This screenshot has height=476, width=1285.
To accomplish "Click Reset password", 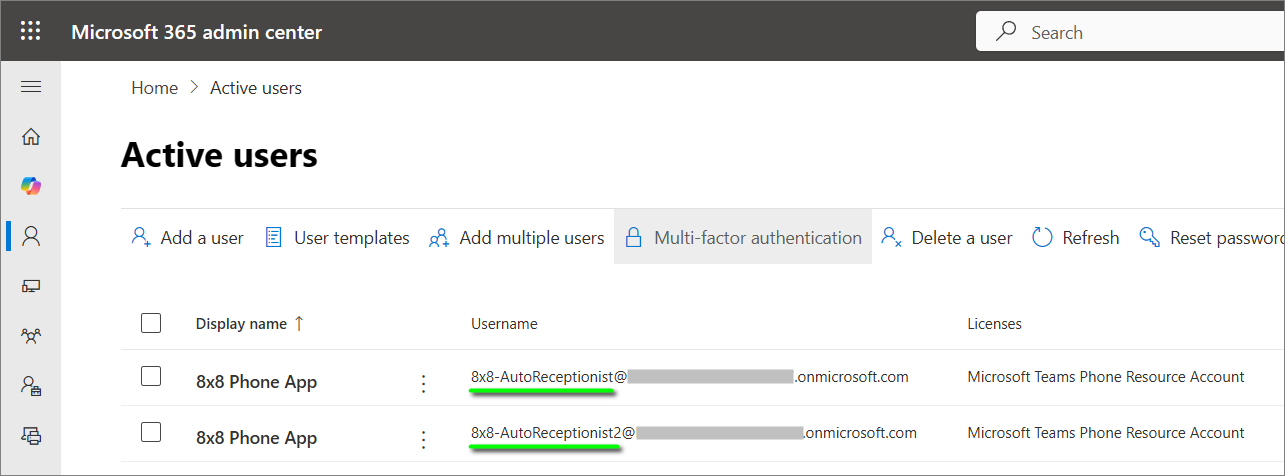I will (1212, 238).
